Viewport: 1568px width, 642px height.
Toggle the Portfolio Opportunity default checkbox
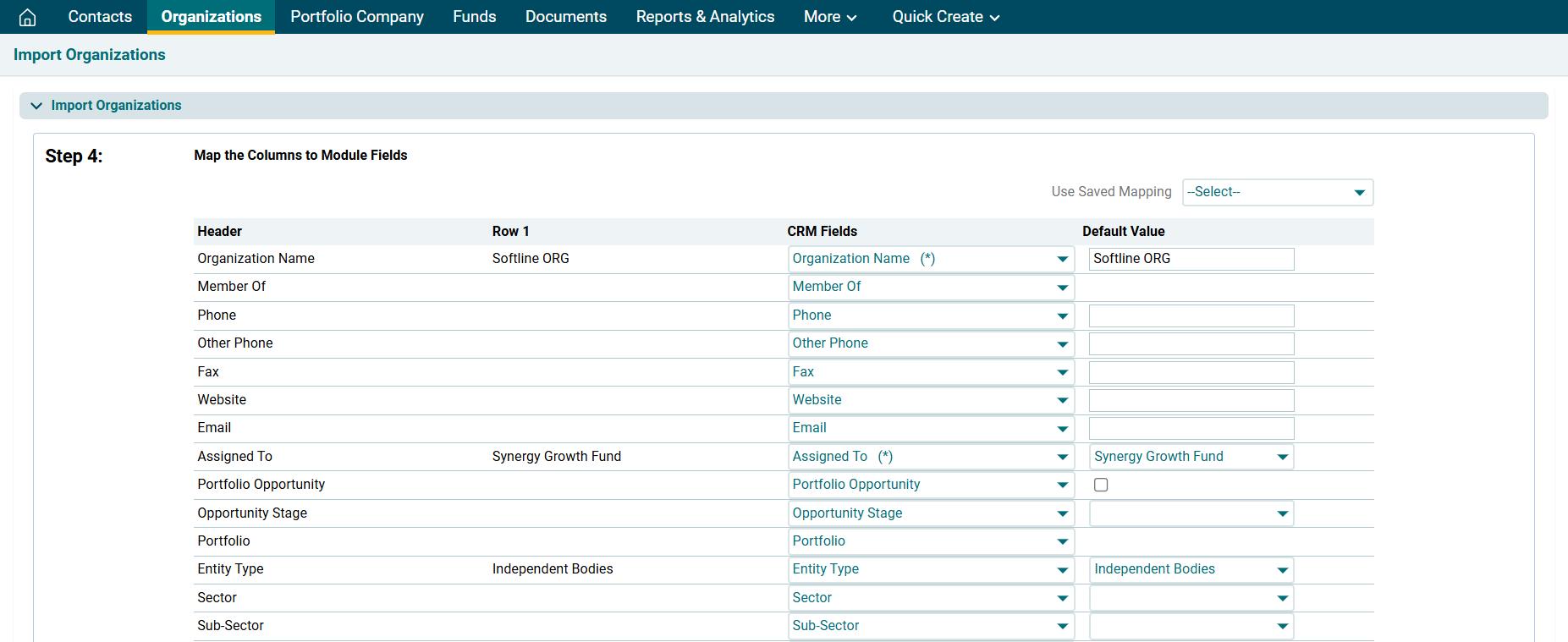1101,485
